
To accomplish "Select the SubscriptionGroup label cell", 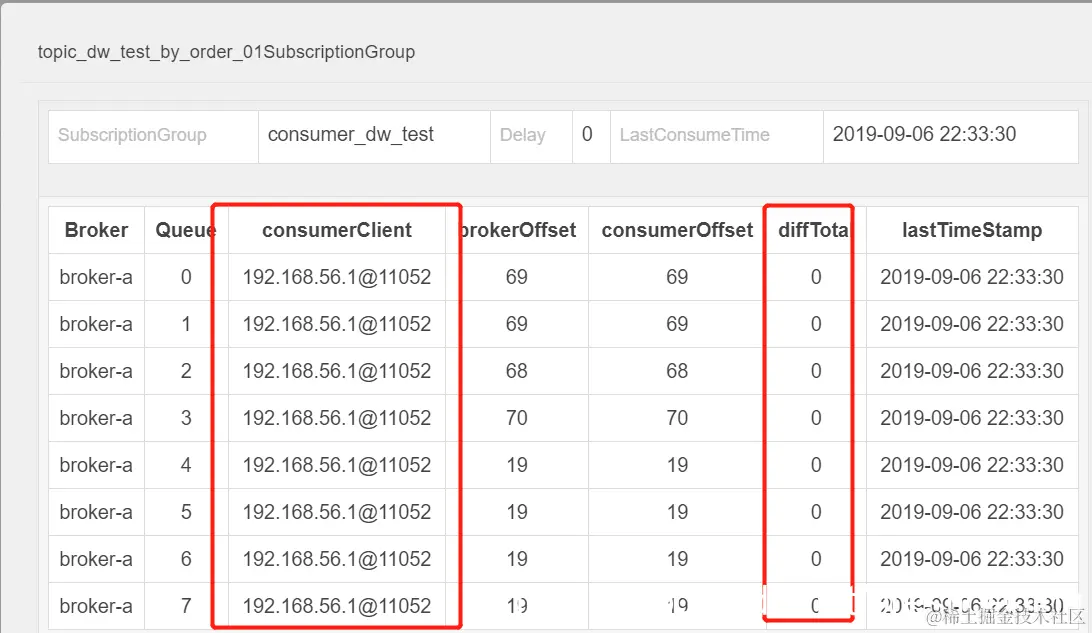I will click(153, 137).
